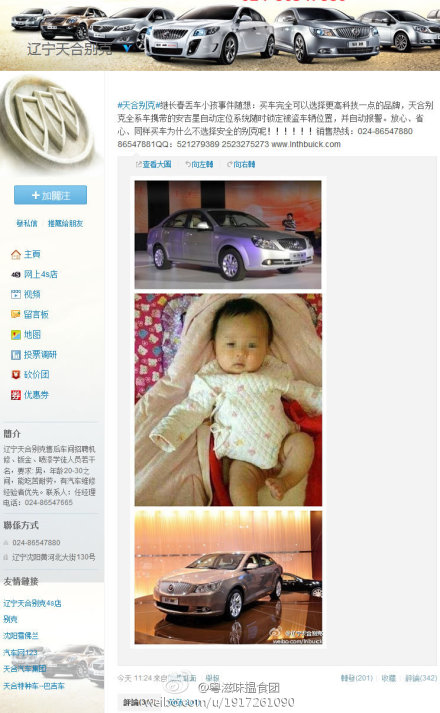440x713 pixels.
Task: Rotate image left with 向左转
Action: pyautogui.click(x=199, y=164)
